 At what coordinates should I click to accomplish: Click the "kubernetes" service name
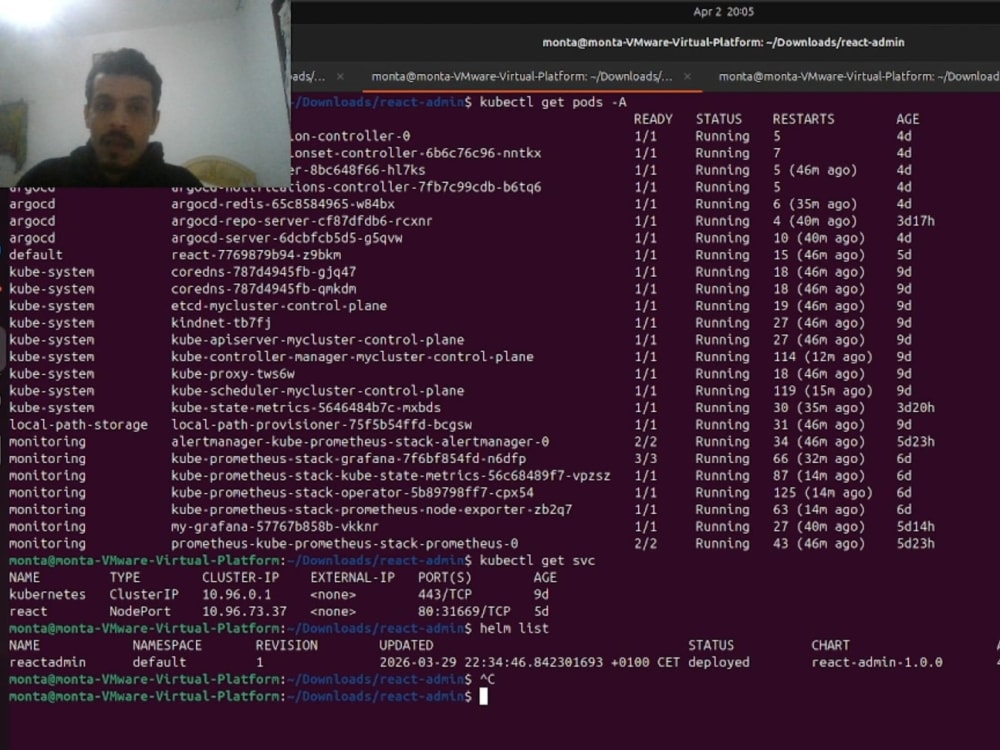tap(47, 594)
